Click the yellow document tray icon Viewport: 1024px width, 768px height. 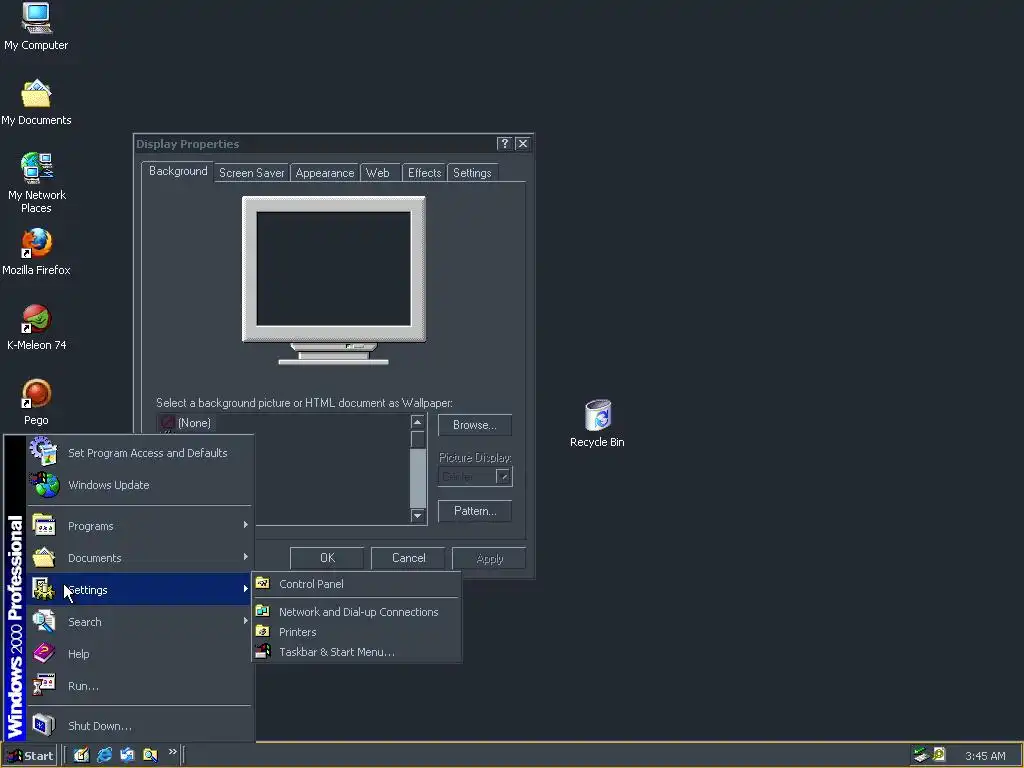click(x=939, y=754)
